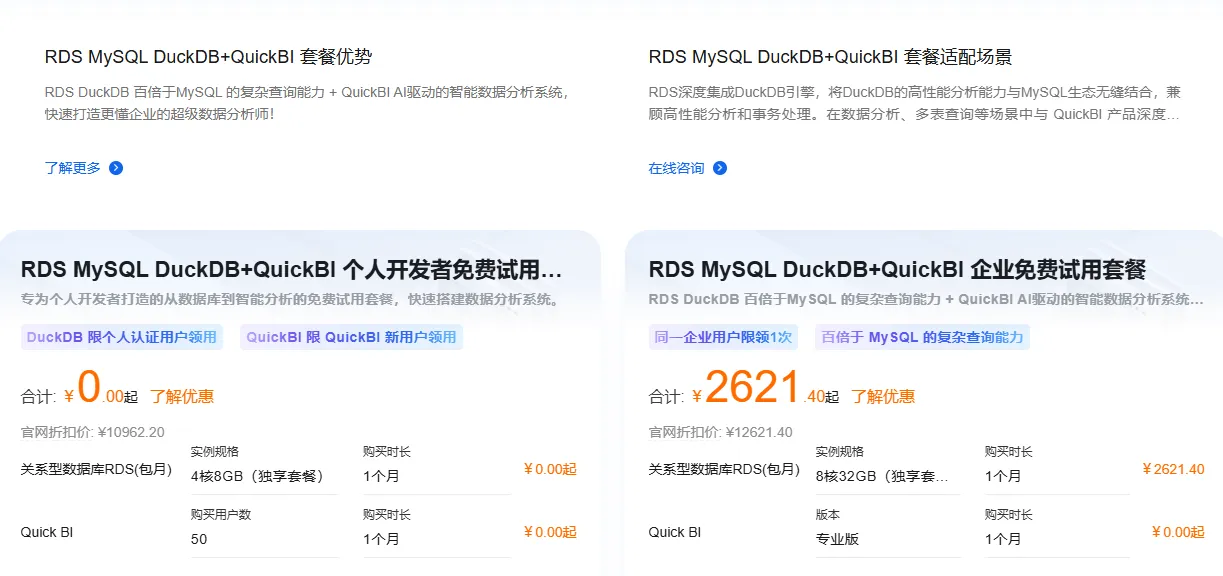Image resolution: width=1223 pixels, height=576 pixels.
Task: Open RDS 购买时长 dropdown in enterprise package
Action: 1057,477
